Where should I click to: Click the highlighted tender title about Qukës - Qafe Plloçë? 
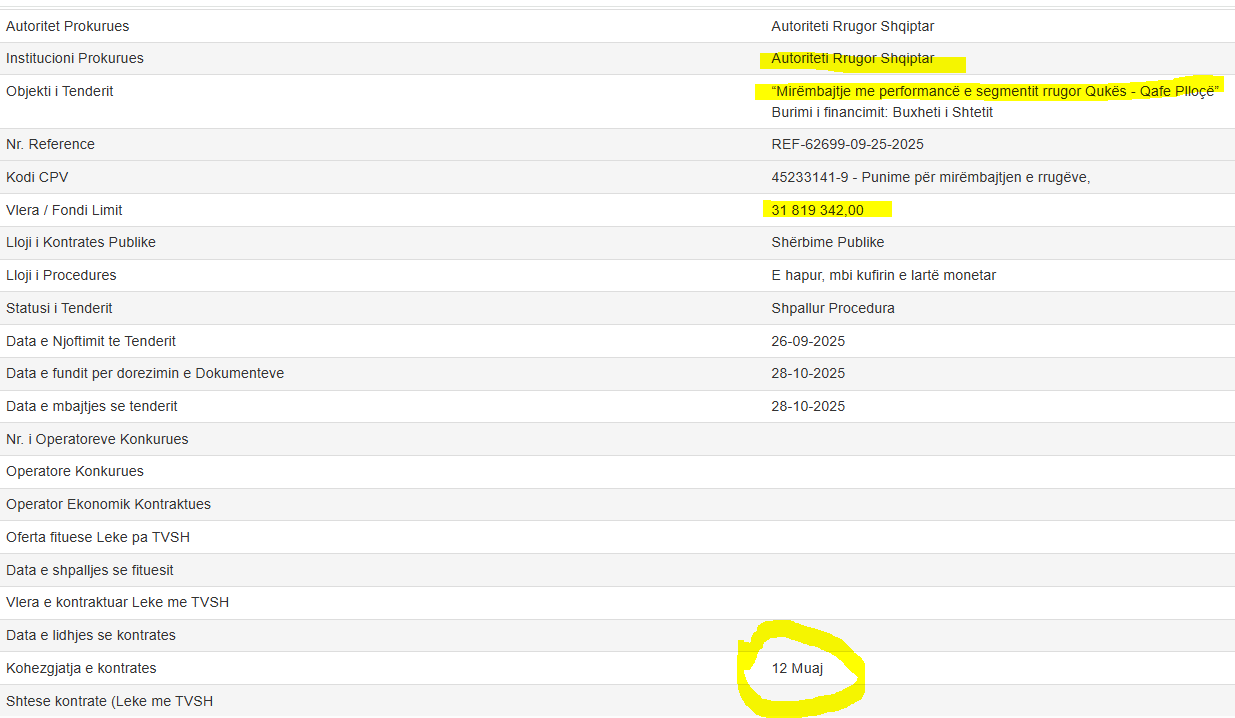(995, 91)
